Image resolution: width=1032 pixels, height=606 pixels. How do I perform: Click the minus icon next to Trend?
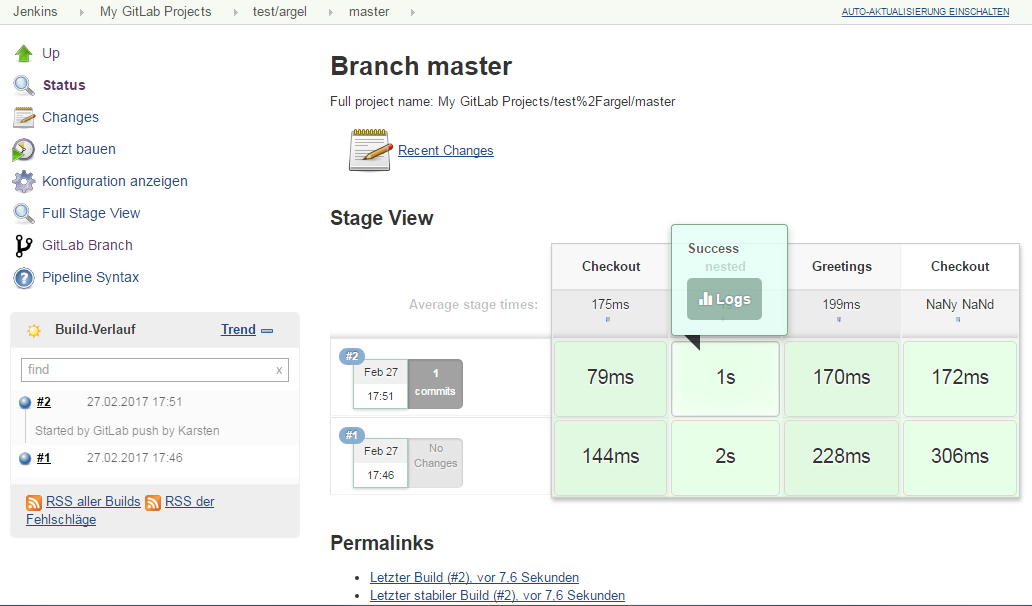click(267, 331)
